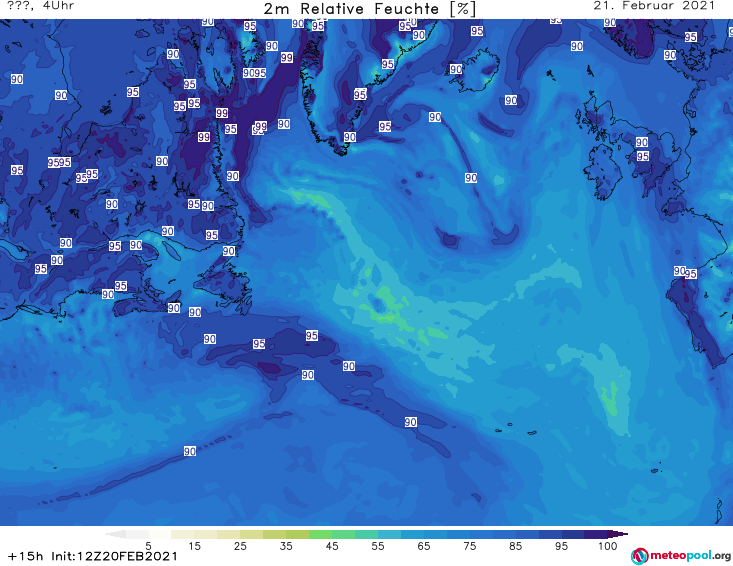This screenshot has height=566, width=733.
Task: Click the "65" tick label on color scale
Action: point(424,546)
